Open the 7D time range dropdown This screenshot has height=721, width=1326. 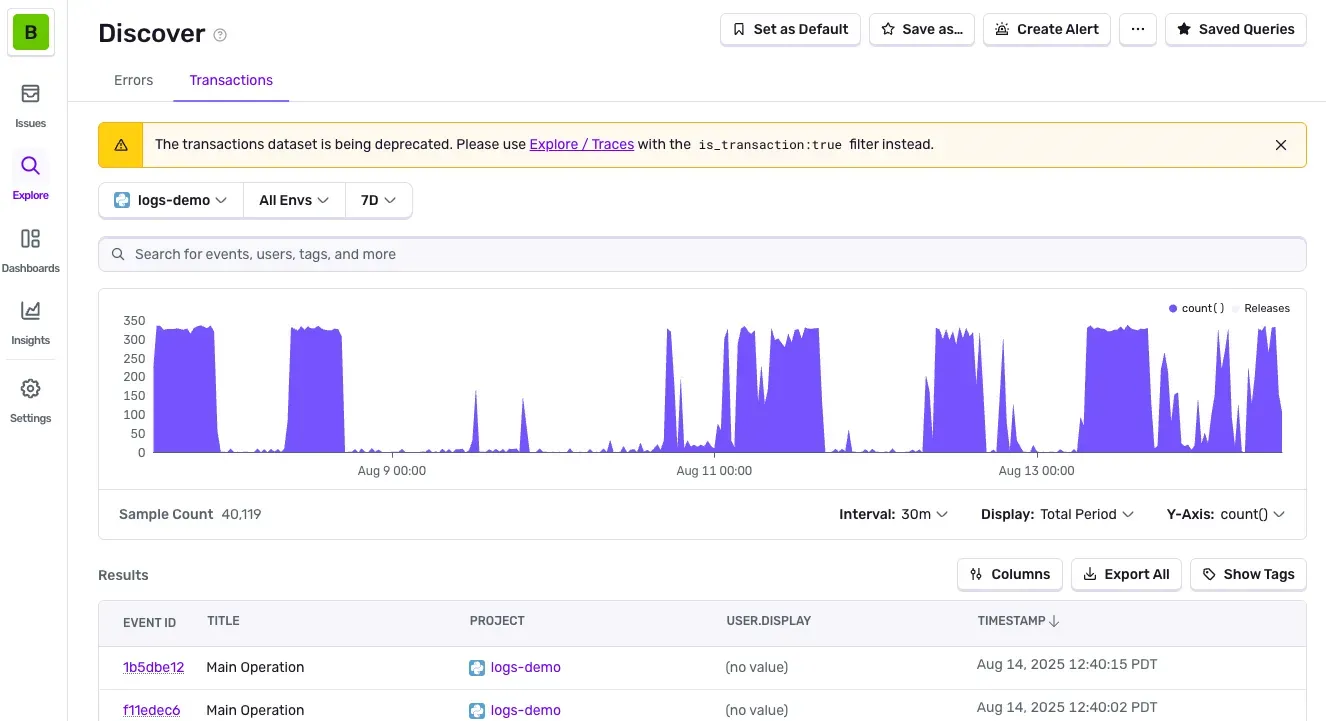pos(378,200)
